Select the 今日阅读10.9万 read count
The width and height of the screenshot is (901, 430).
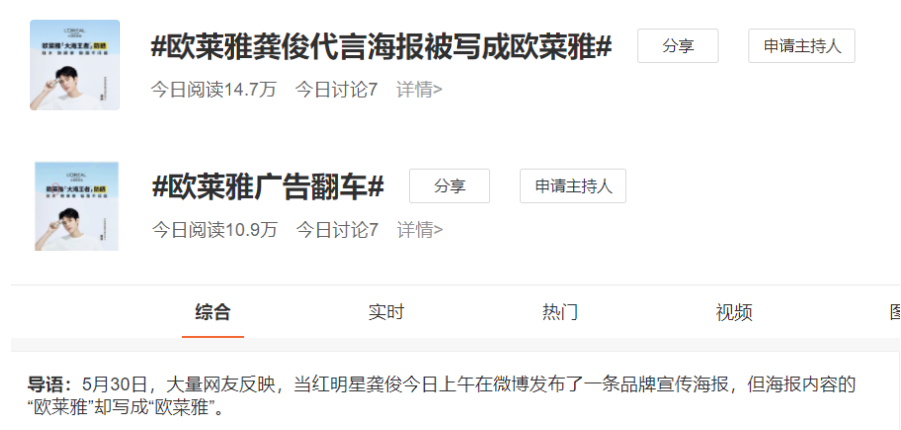(x=214, y=230)
